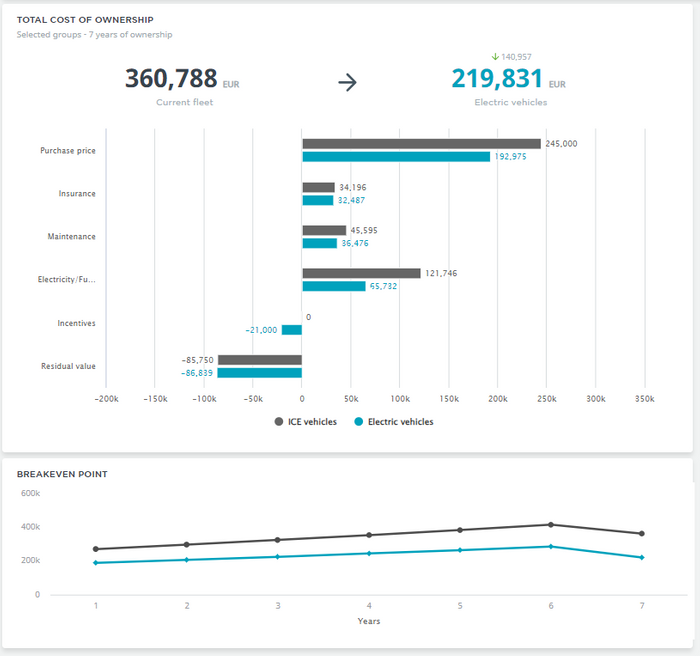Select the teal Residual value bar -86,839

[260, 373]
